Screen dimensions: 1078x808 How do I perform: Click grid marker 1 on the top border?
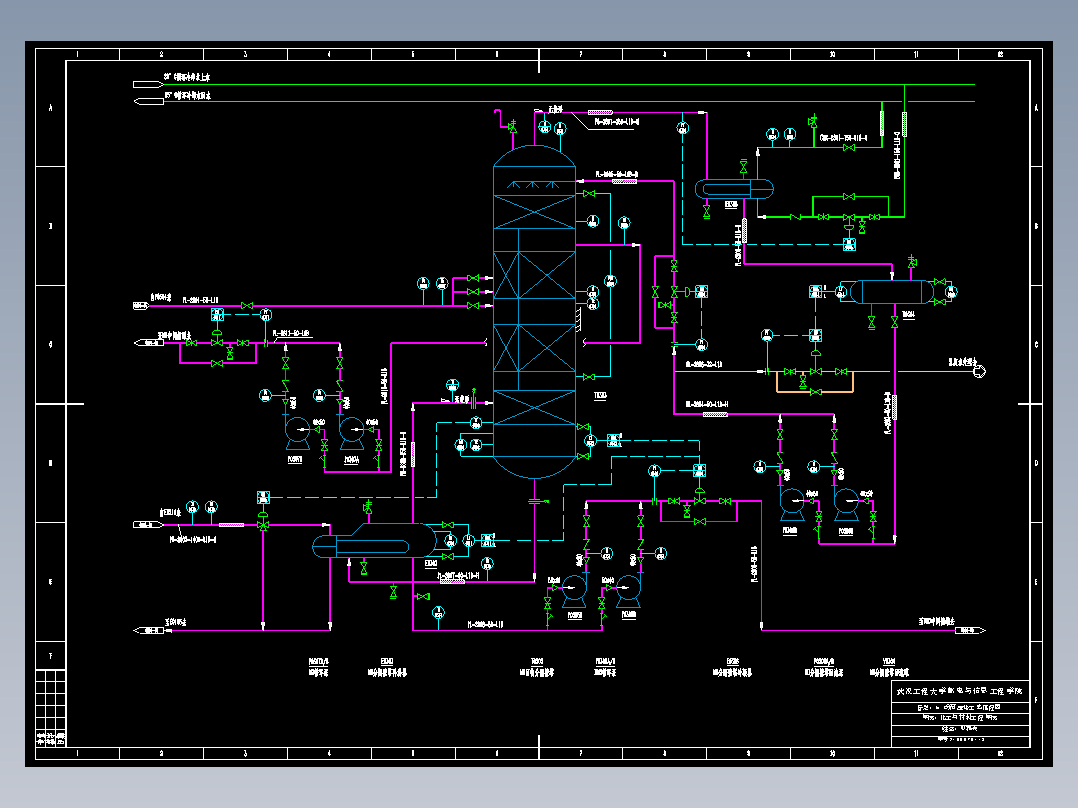point(78,54)
